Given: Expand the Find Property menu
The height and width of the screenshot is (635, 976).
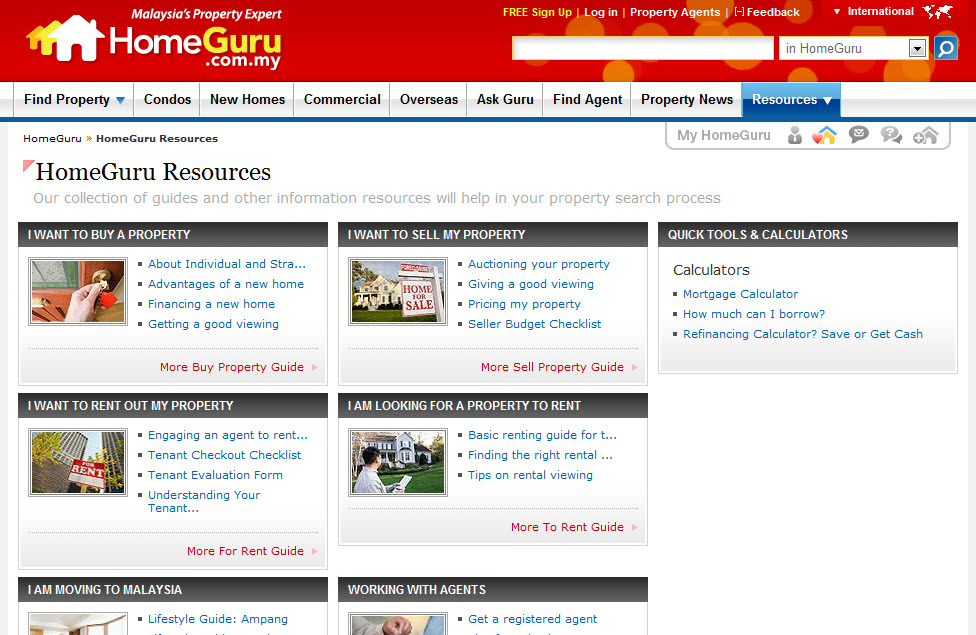Looking at the screenshot, I should 74,100.
